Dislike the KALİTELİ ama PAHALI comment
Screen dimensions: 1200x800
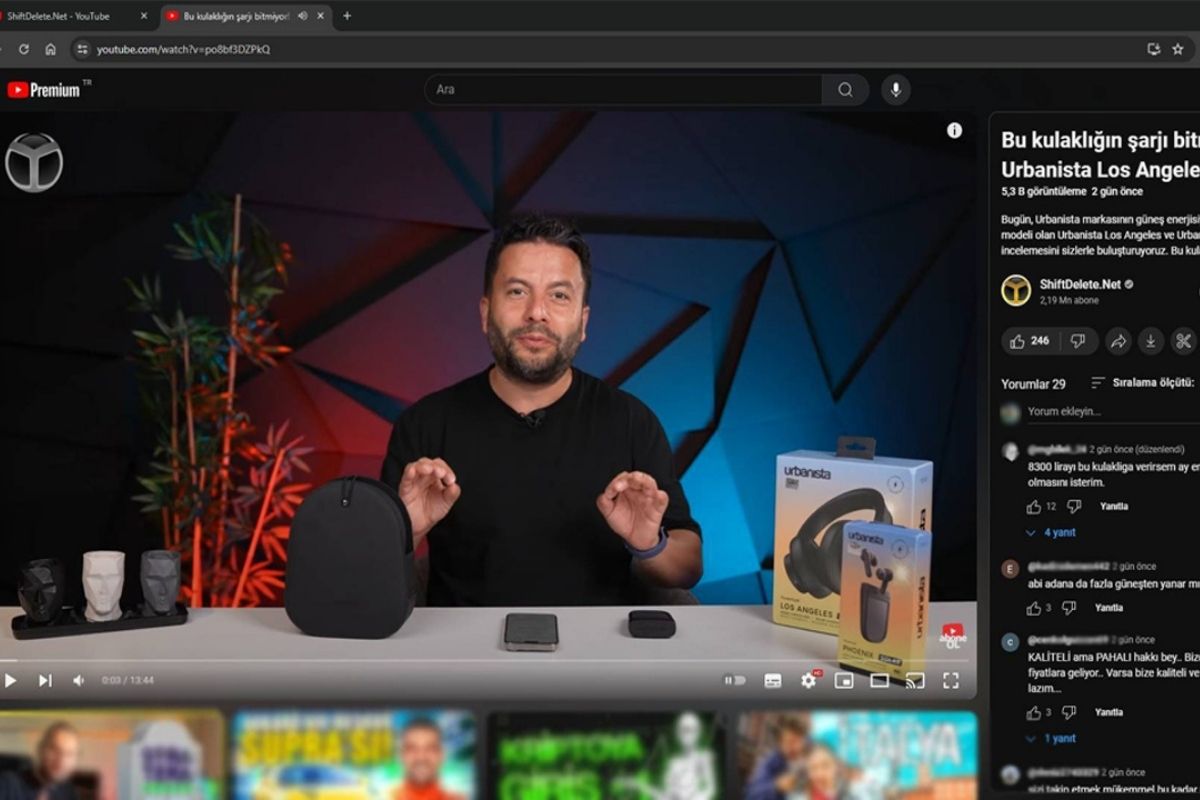pyautogui.click(x=1069, y=713)
